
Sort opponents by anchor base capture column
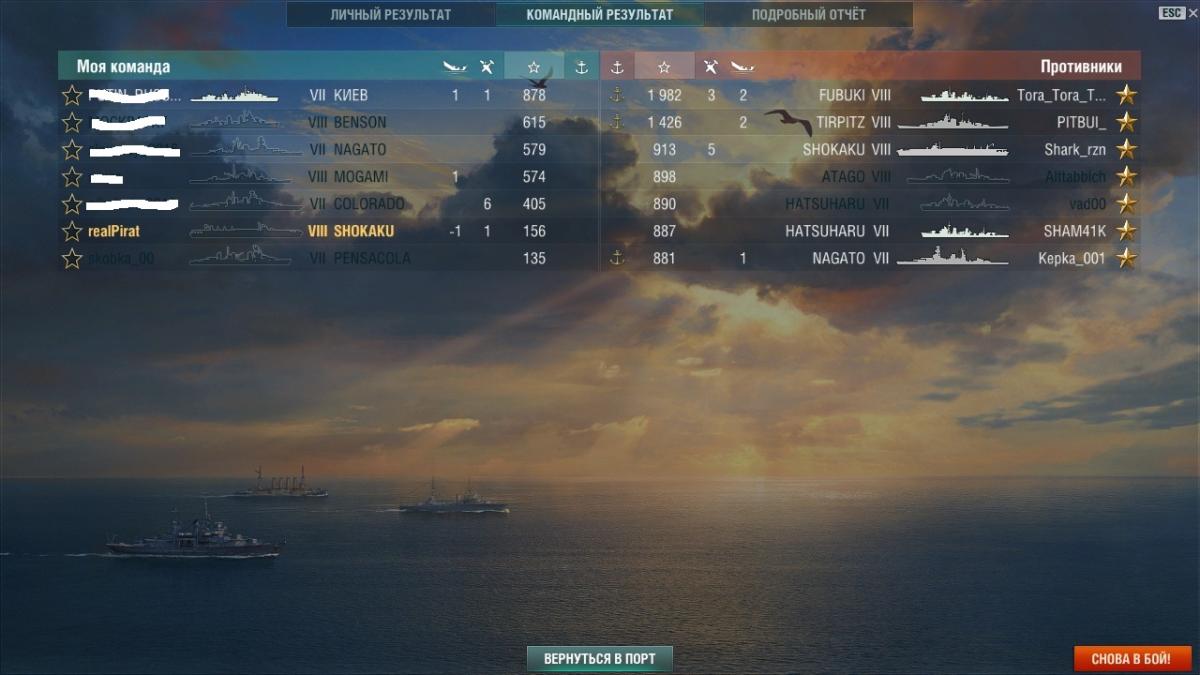(x=617, y=67)
